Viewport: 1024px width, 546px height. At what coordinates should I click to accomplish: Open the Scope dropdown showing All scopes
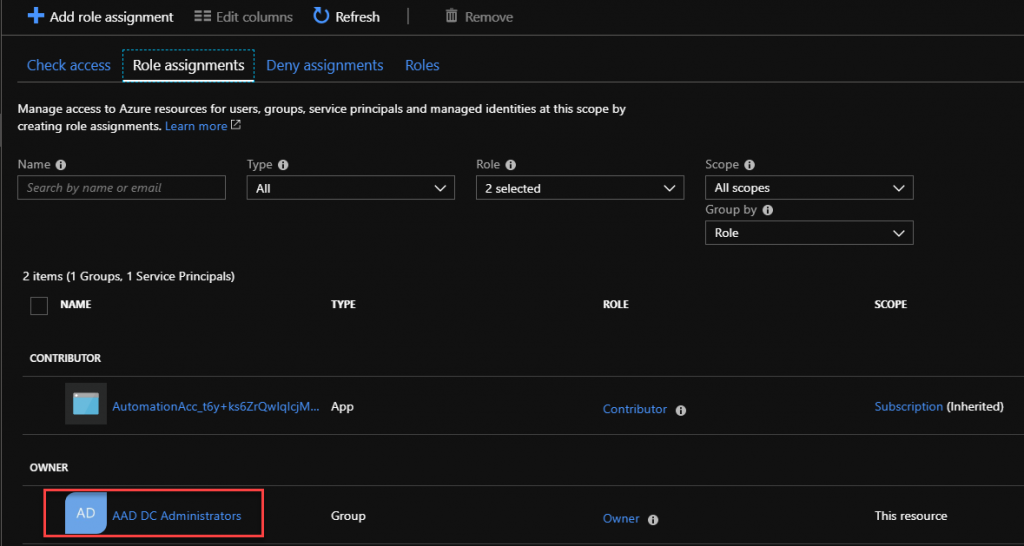(x=809, y=188)
